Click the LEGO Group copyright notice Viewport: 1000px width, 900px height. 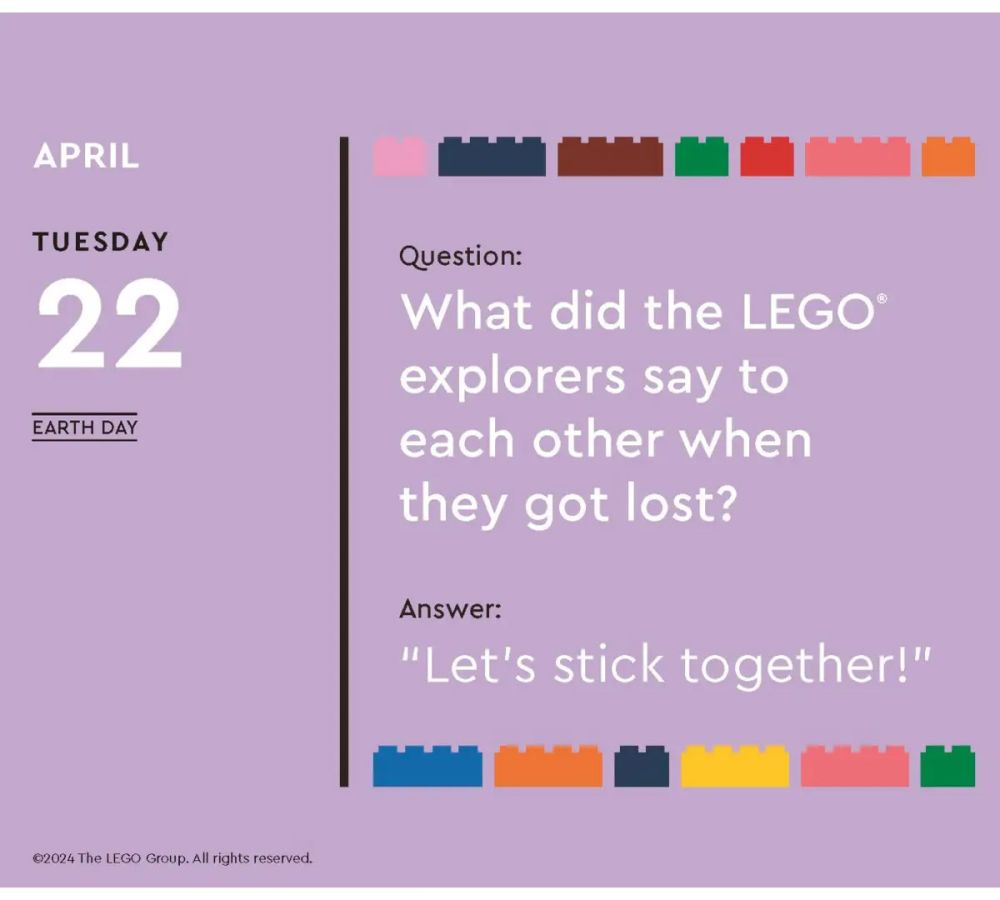(172, 858)
